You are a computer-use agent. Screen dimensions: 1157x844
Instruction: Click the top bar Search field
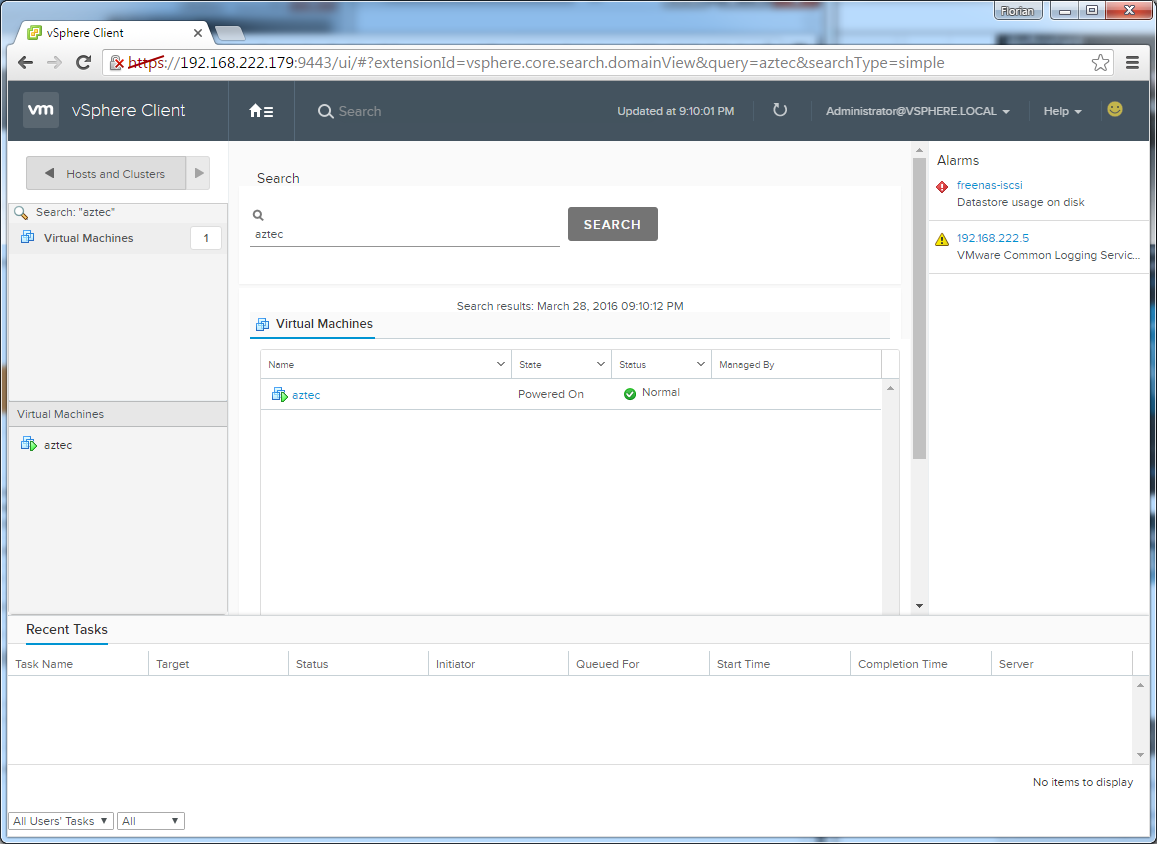(359, 111)
